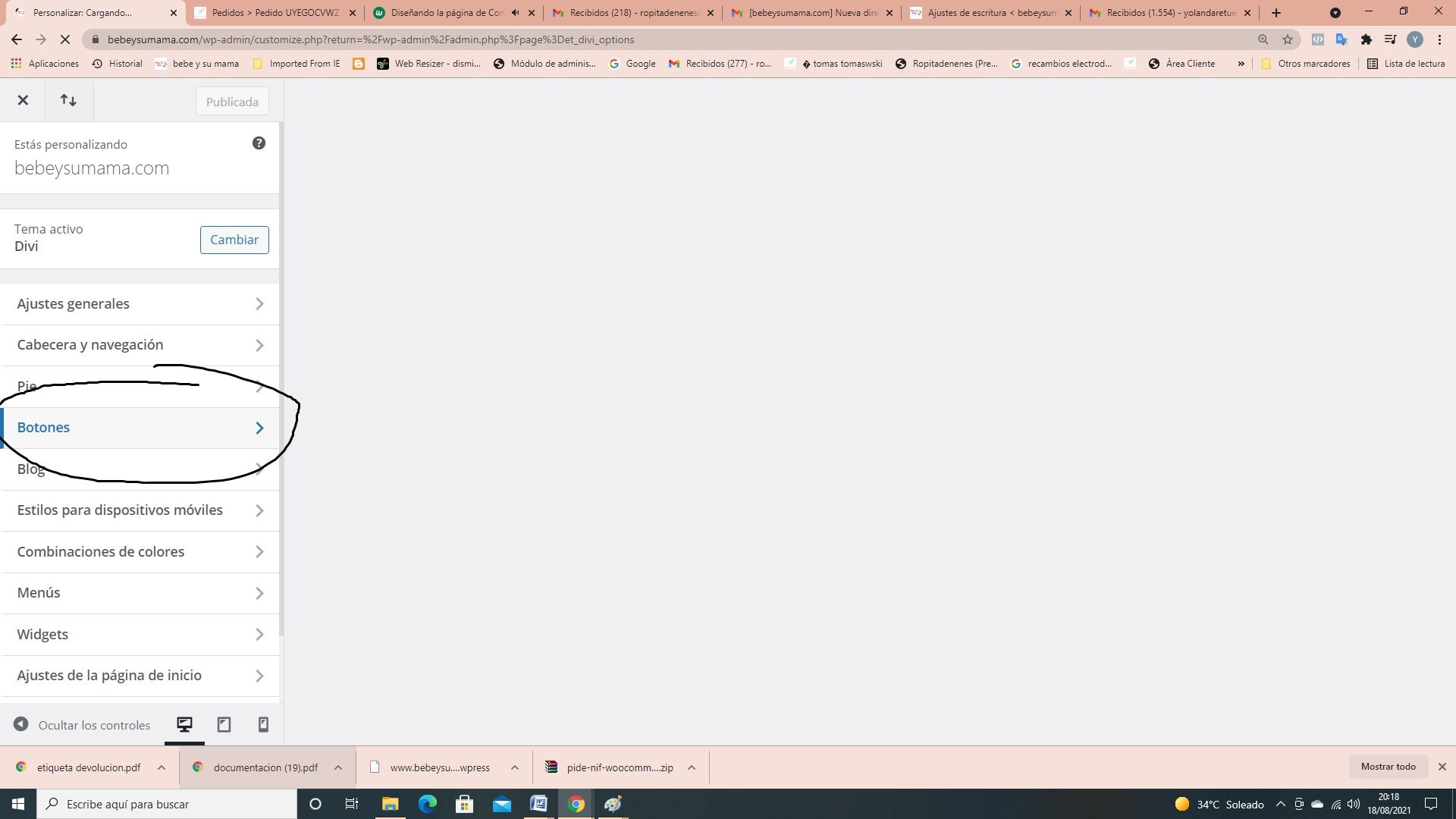Open Lista de lectura
Screen dimensions: 1456x819
1406,64
